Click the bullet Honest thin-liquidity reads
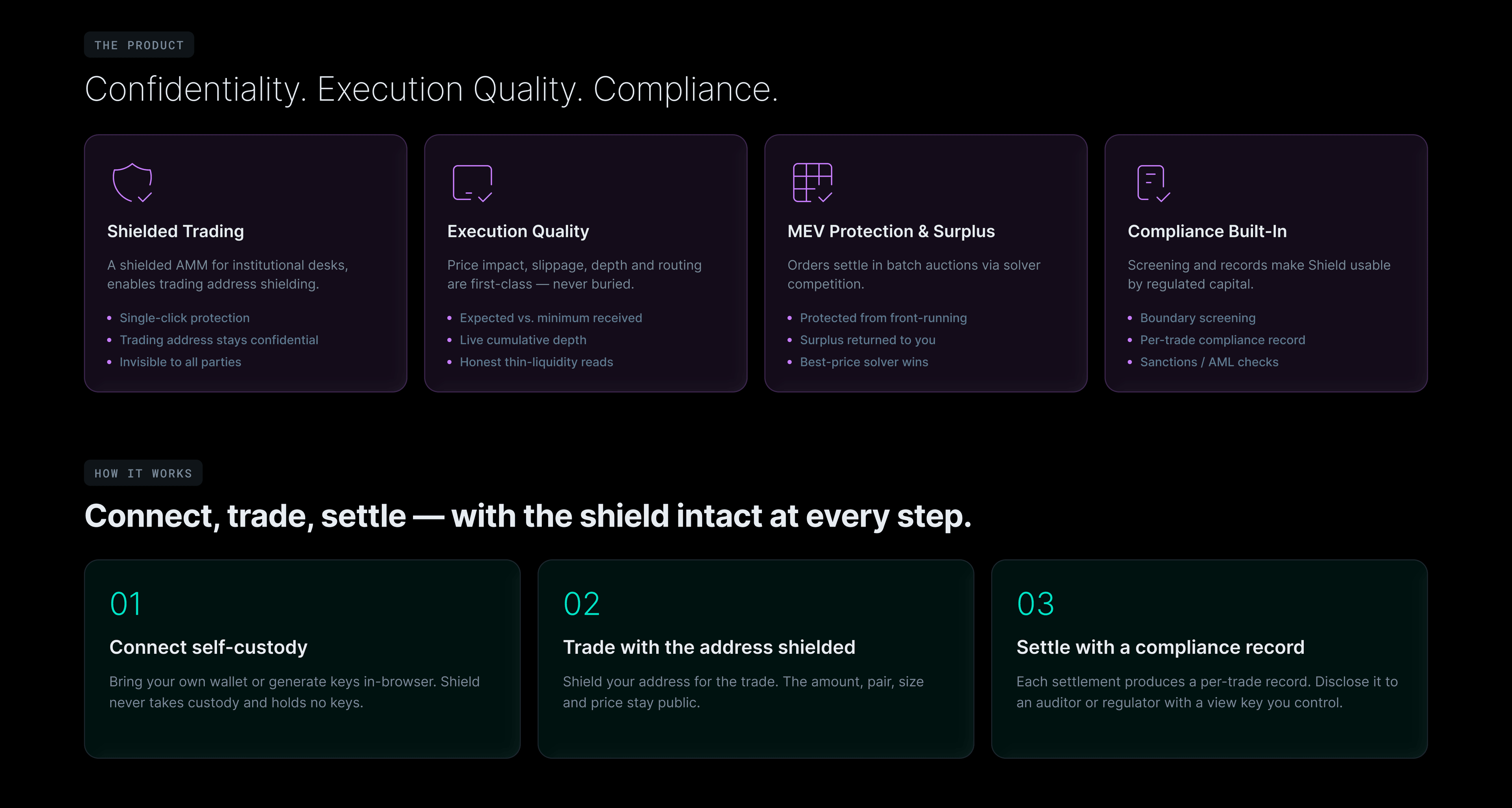This screenshot has height=808, width=1512. (x=536, y=362)
